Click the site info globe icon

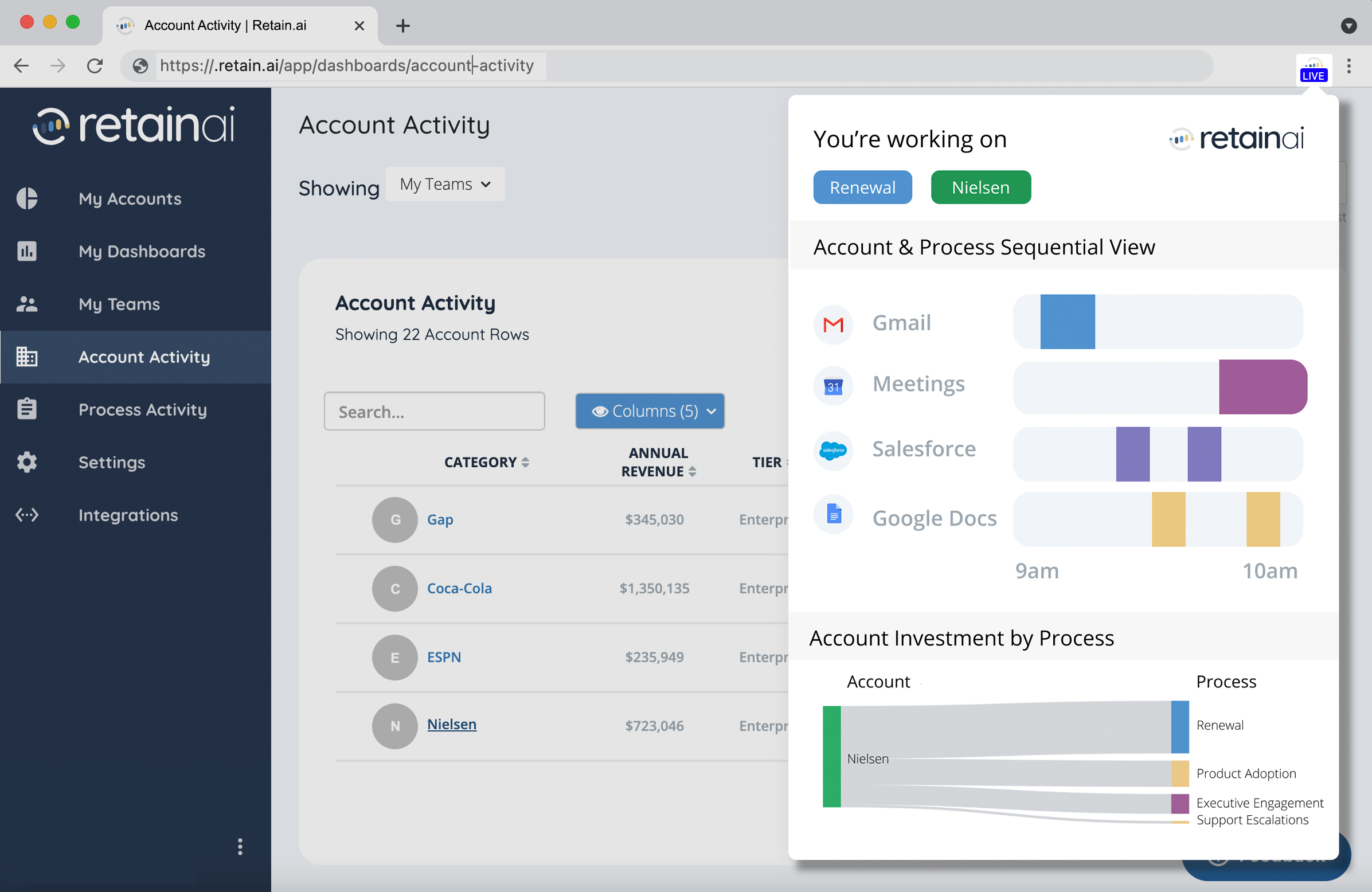(140, 66)
